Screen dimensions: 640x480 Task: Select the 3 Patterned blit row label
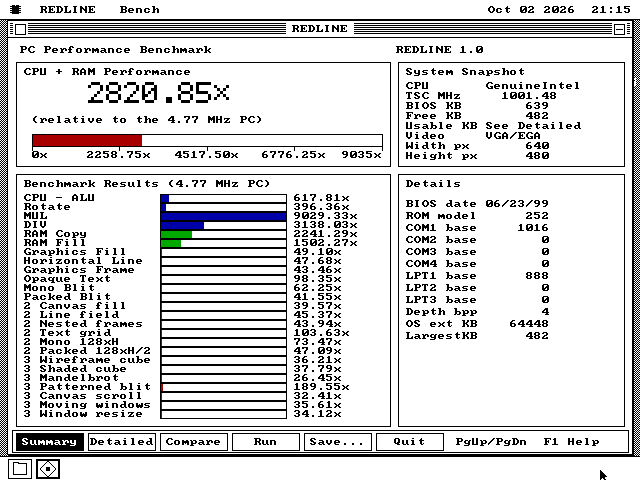[87, 387]
